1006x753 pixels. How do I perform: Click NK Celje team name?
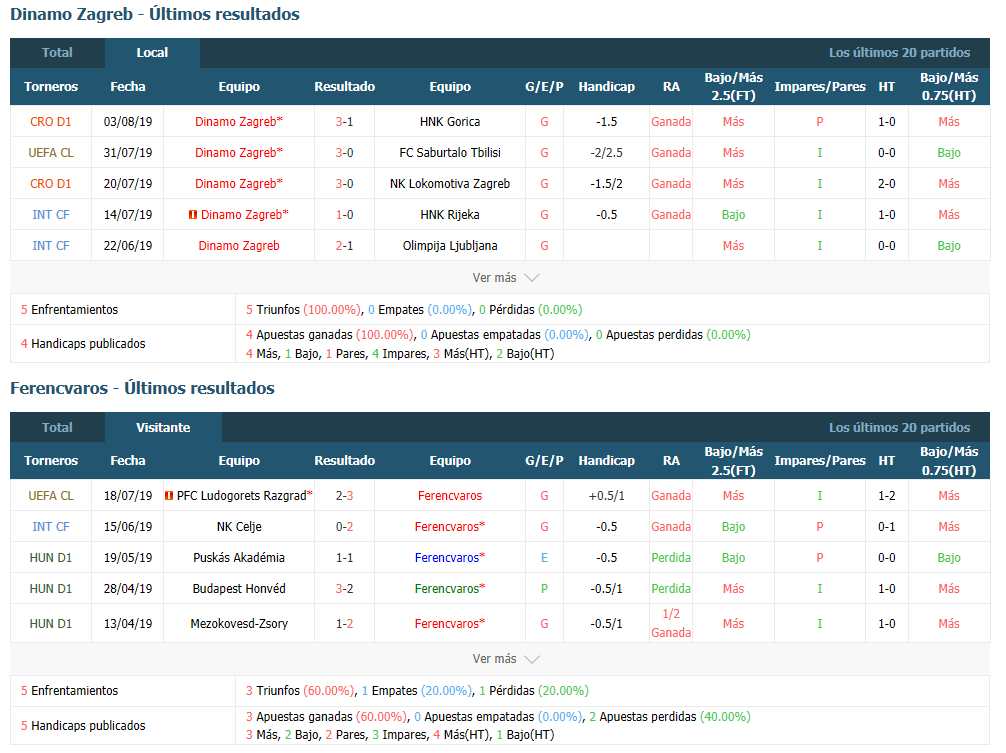(x=239, y=527)
